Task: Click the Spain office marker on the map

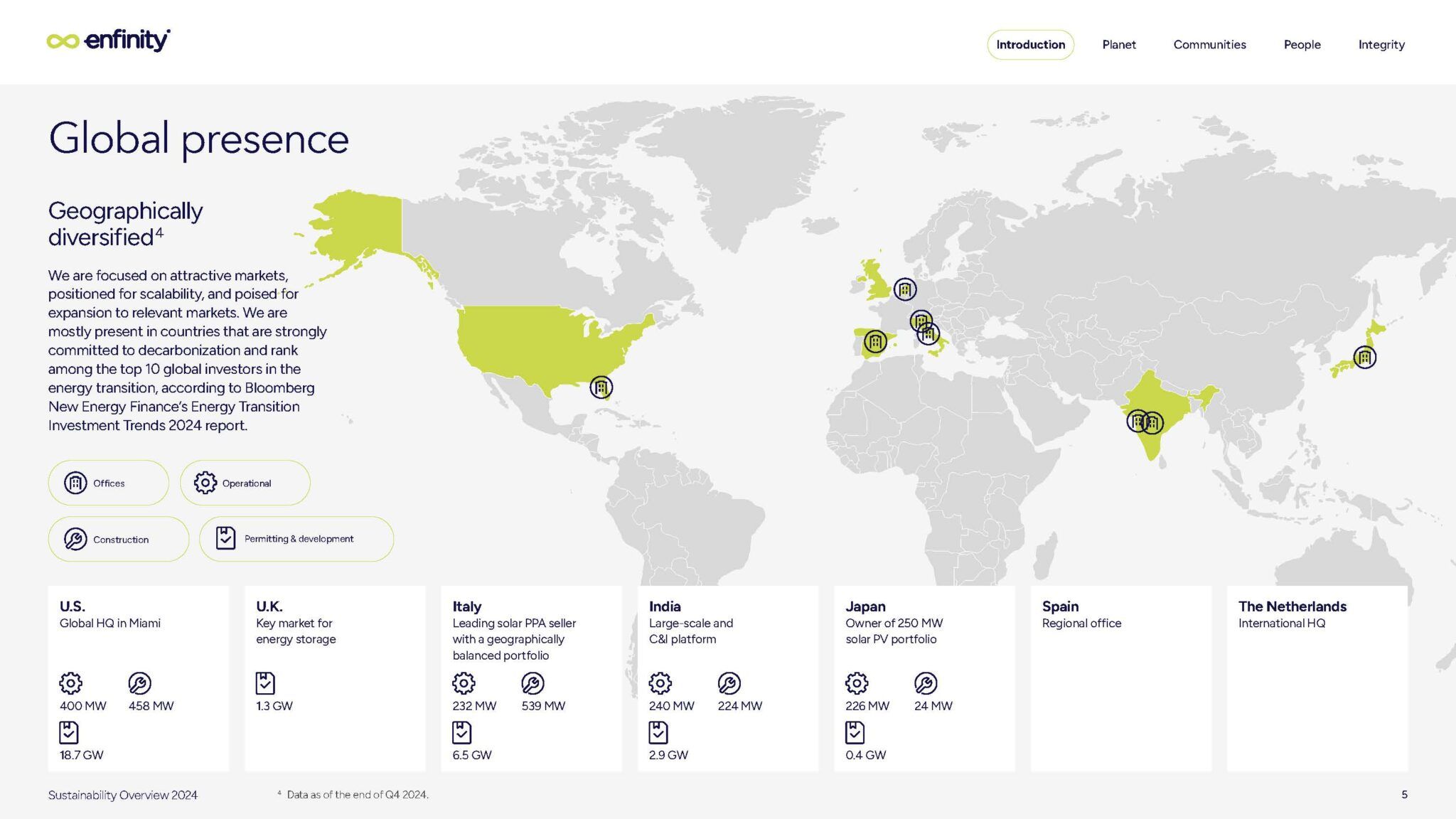Action: [x=875, y=342]
